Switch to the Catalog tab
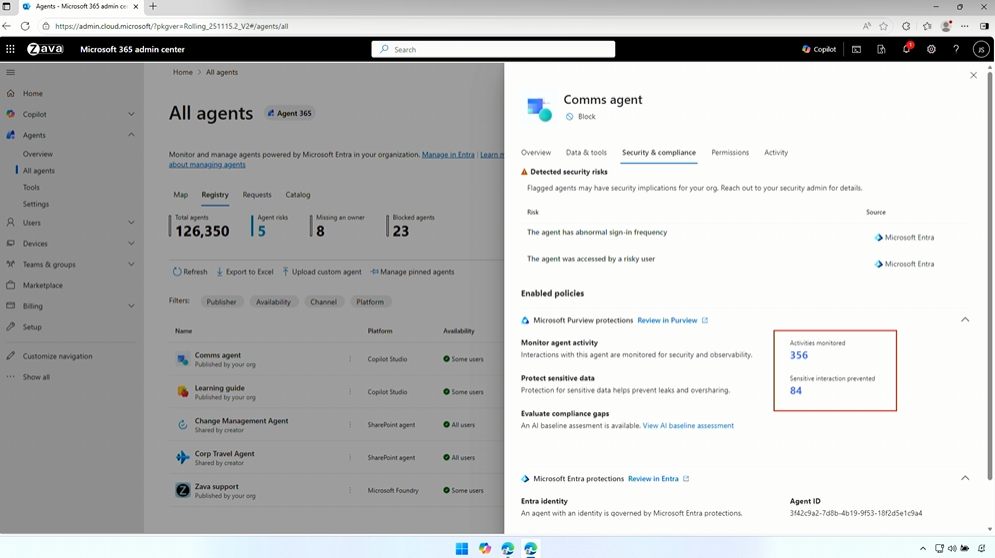This screenshot has width=995, height=558. pos(298,195)
